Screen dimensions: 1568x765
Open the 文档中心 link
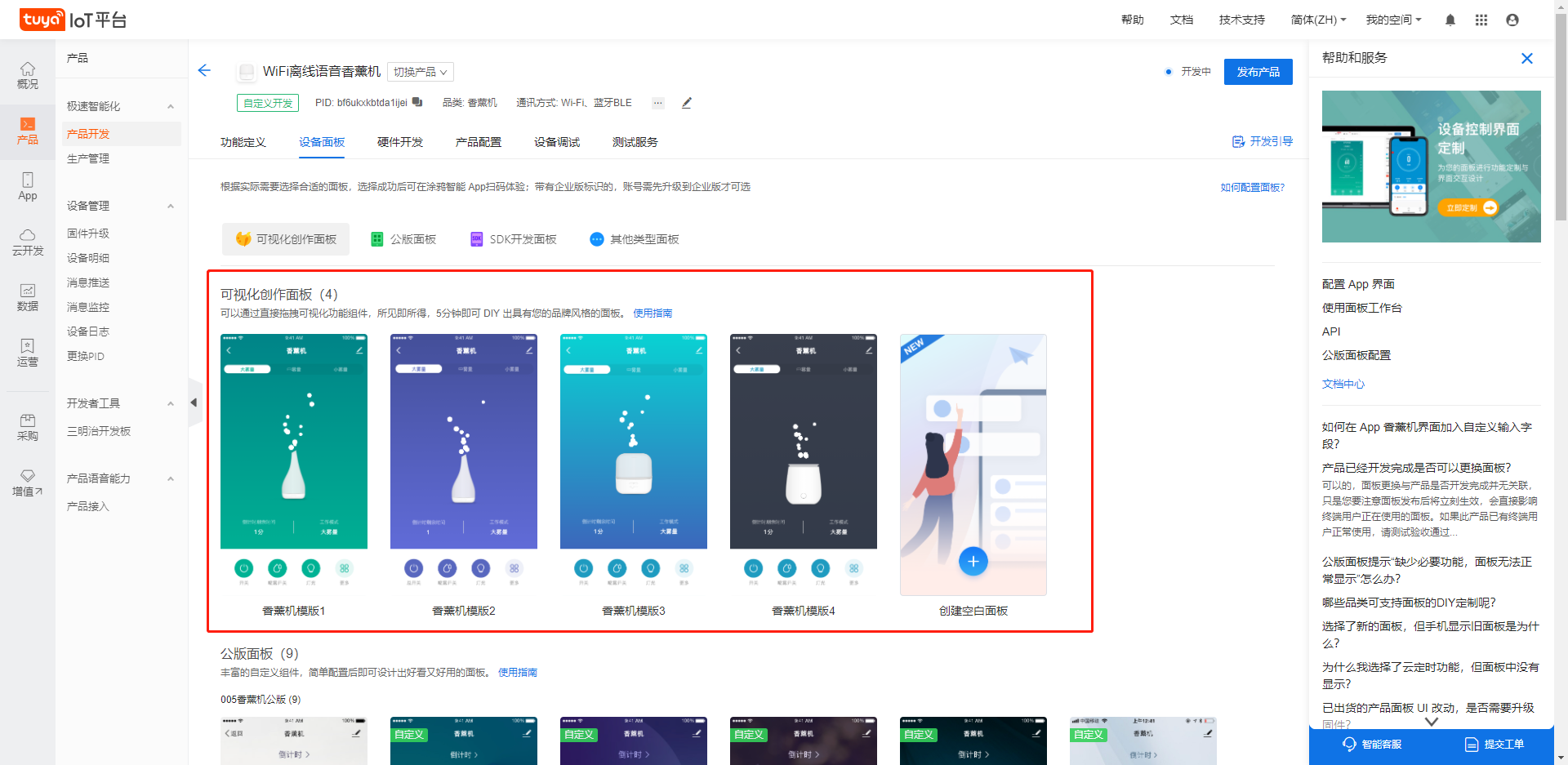pos(1343,384)
